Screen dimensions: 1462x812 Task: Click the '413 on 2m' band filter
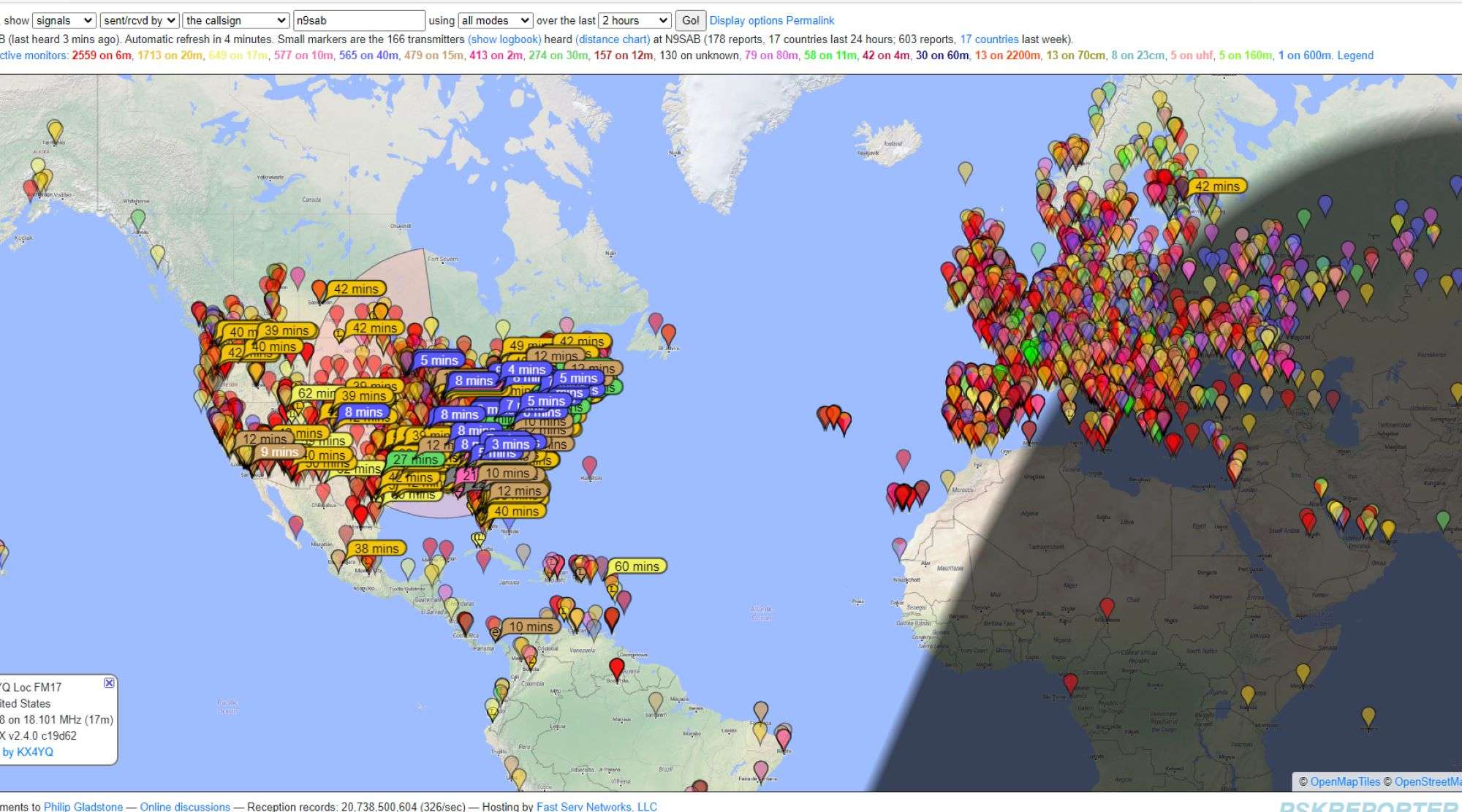pos(496,56)
